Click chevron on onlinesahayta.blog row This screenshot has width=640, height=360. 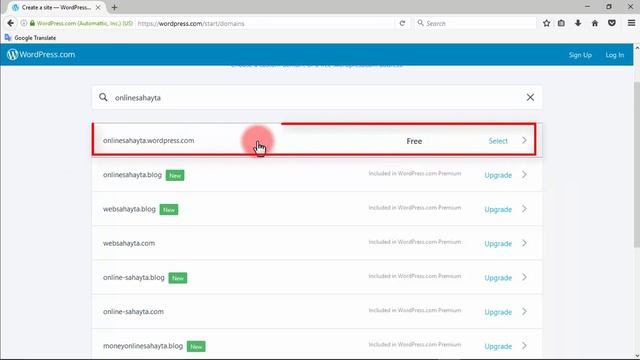click(524, 175)
